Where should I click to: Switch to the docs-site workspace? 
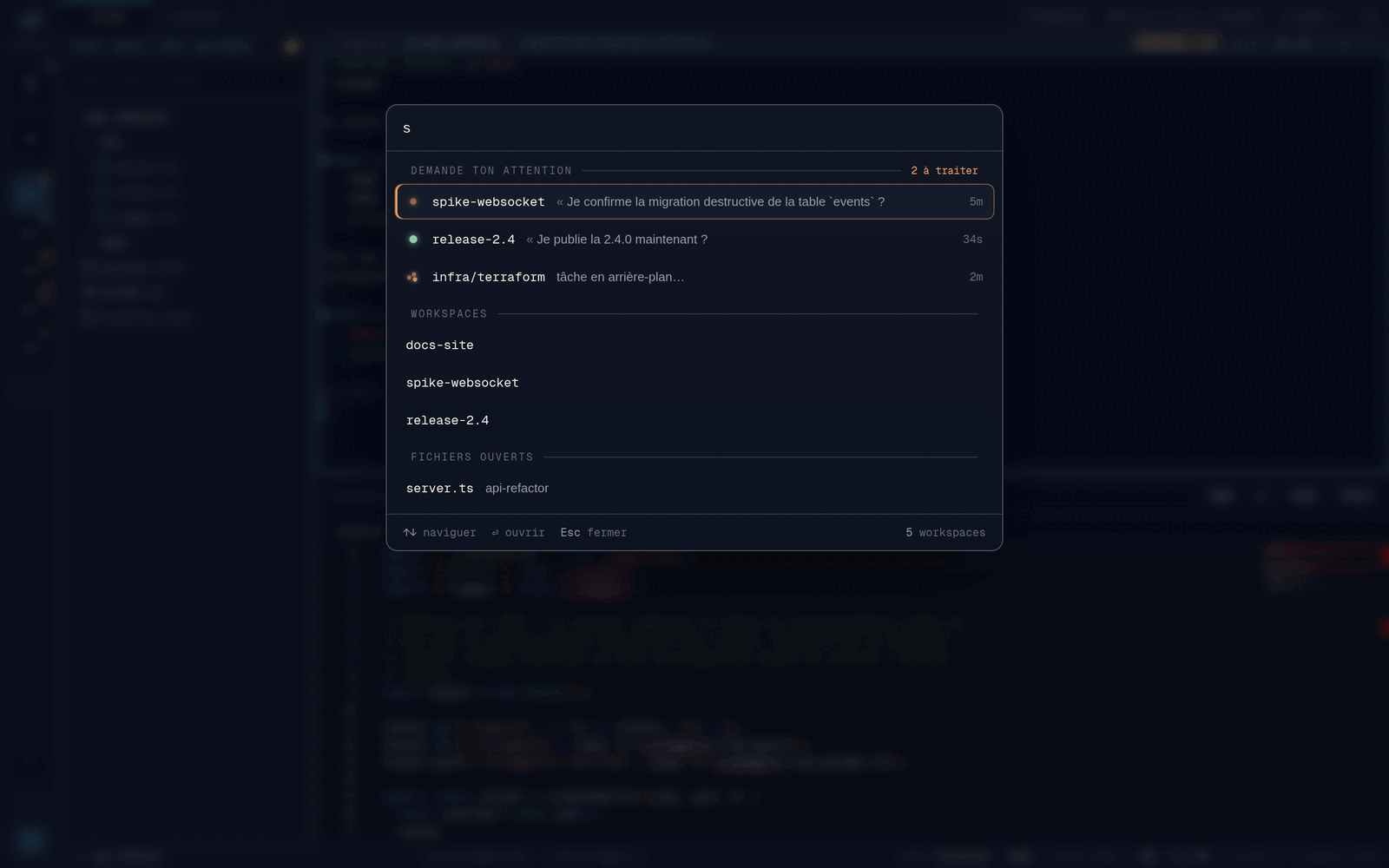click(x=694, y=345)
